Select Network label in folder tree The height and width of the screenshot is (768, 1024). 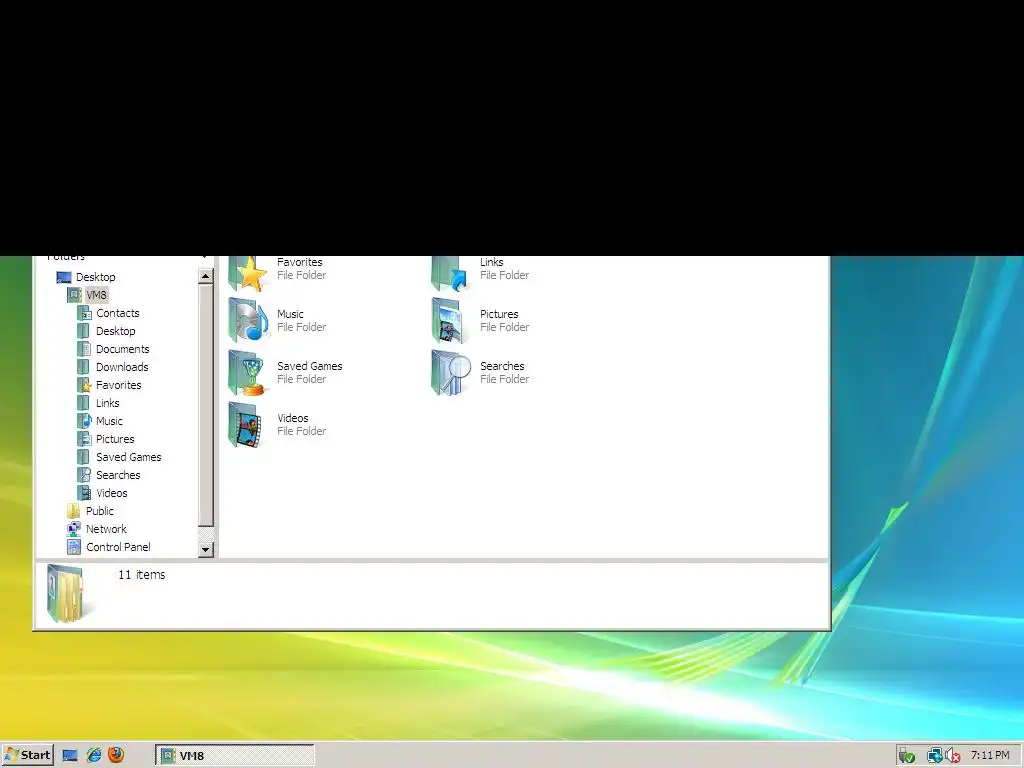coord(106,529)
